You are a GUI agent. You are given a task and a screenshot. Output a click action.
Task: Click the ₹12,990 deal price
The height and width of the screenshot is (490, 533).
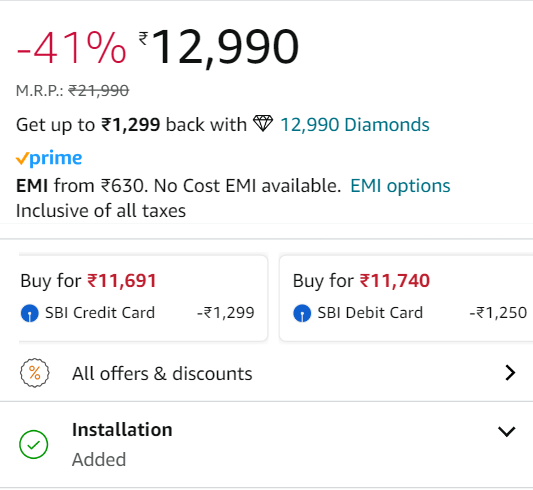click(x=219, y=47)
